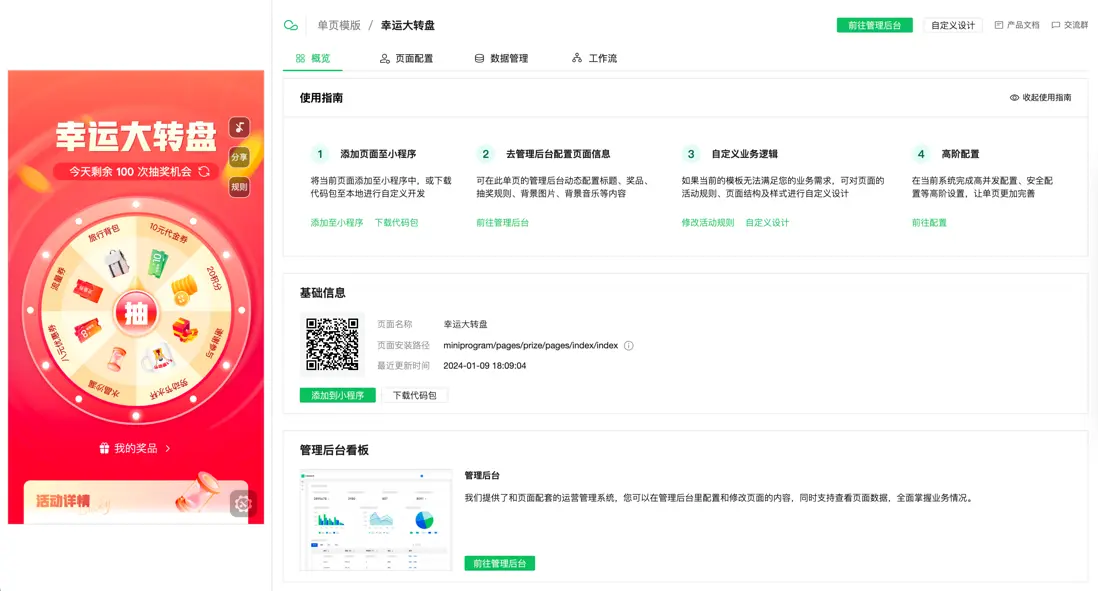Click the top green 前往管理后台 button
Screen dimensions: 1098x591
[x=875, y=25]
